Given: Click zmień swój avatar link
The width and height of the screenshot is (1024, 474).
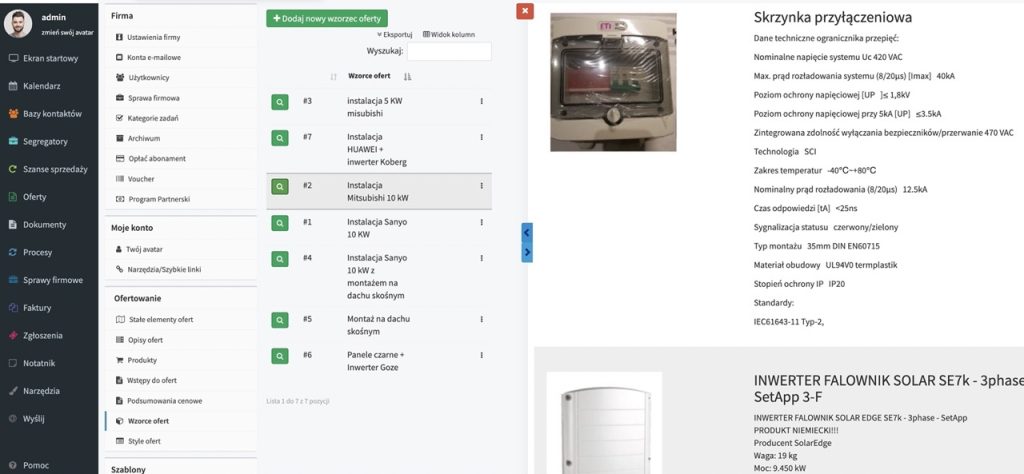Looking at the screenshot, I should [67, 31].
